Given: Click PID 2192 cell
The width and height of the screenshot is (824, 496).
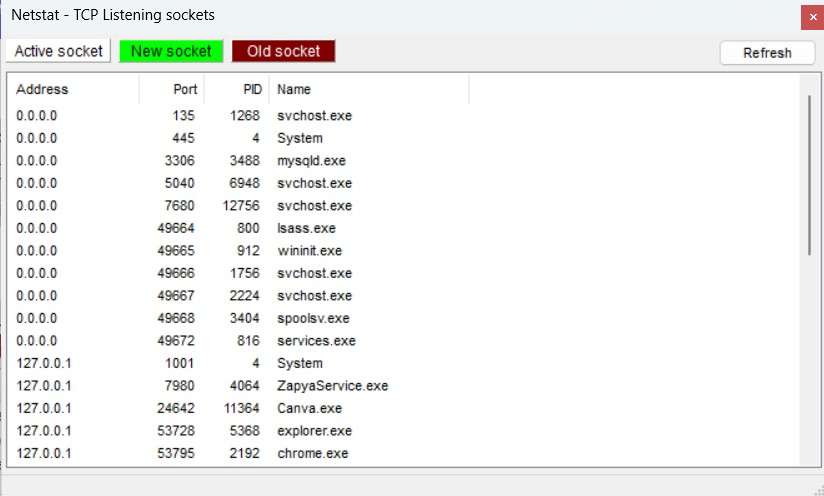Looking at the screenshot, I should 244,453.
